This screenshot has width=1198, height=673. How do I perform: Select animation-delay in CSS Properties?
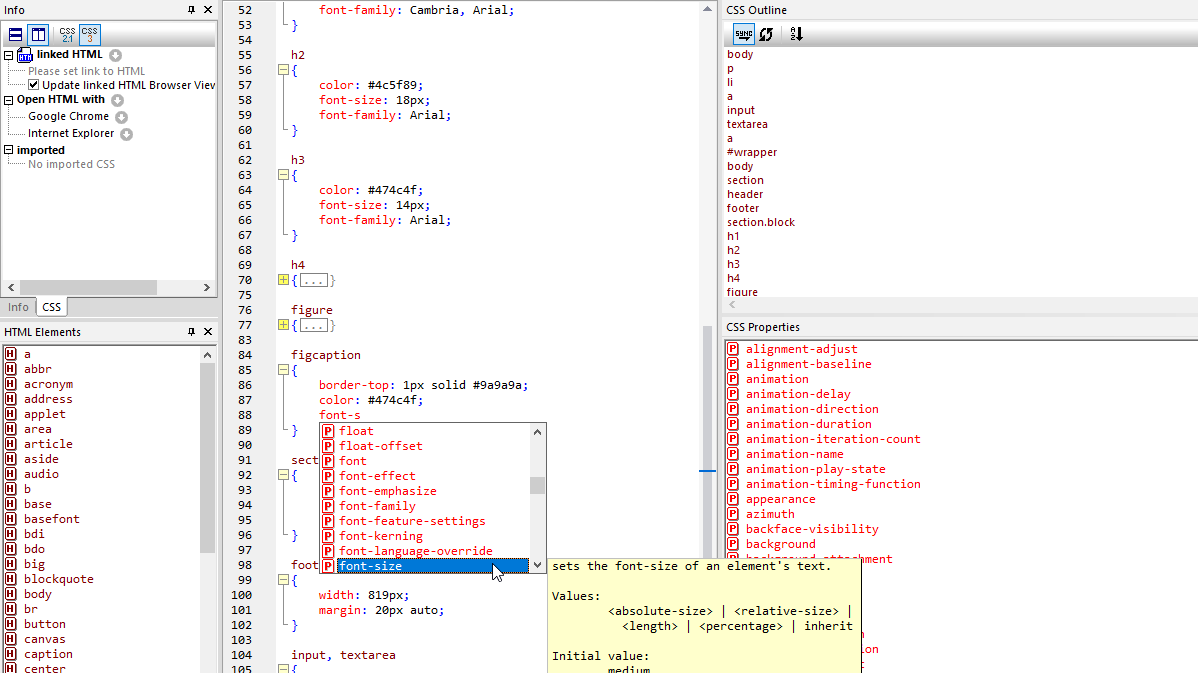(798, 394)
